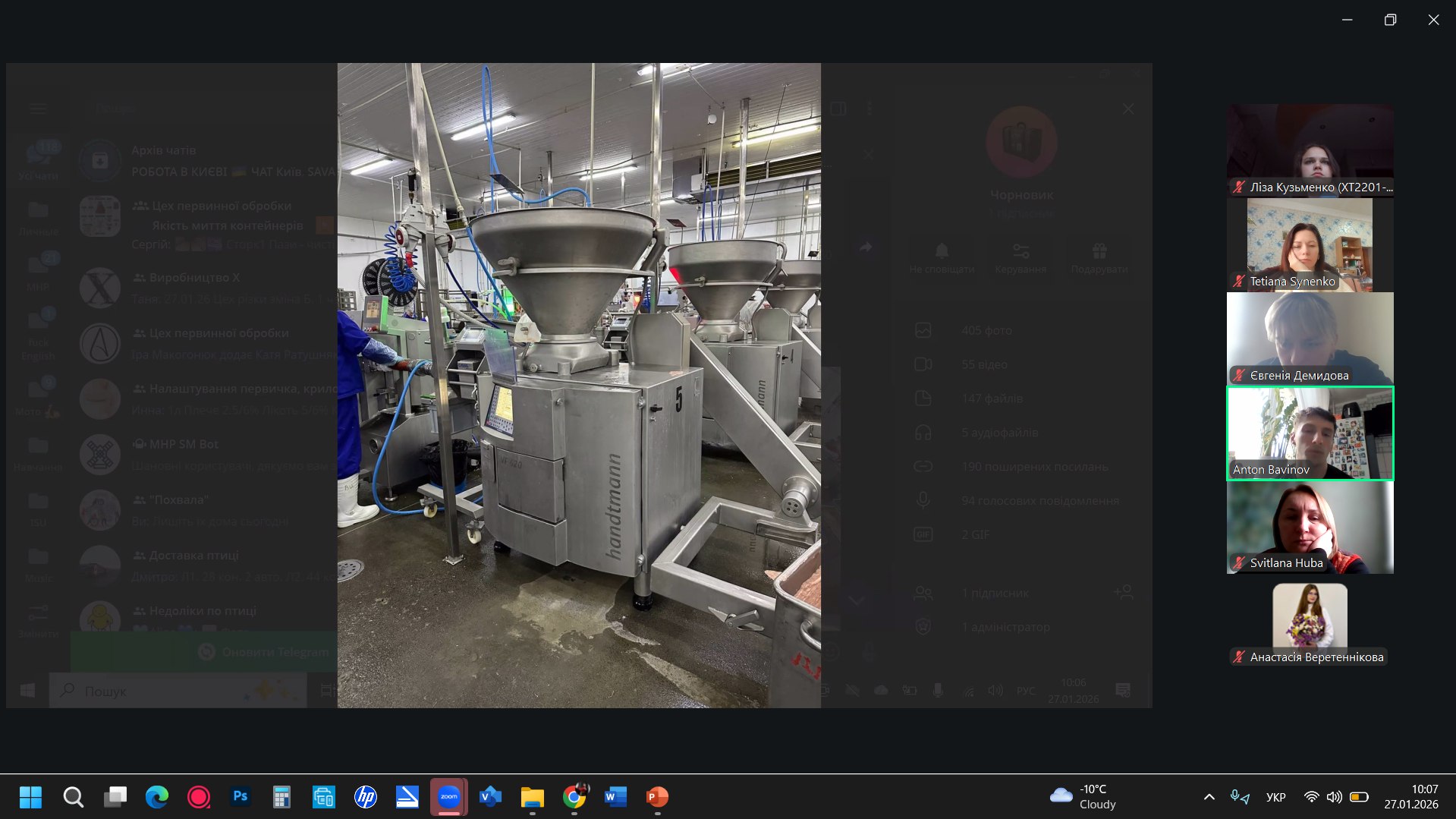Screen dimensions: 1456x819
Task: Open Task View from the taskbar
Action: (x=115, y=797)
